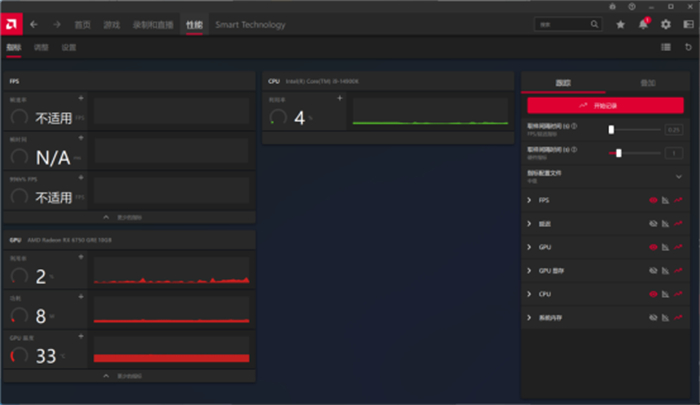Toggle the eye visibility for row between FPS and GPU

coord(653,224)
